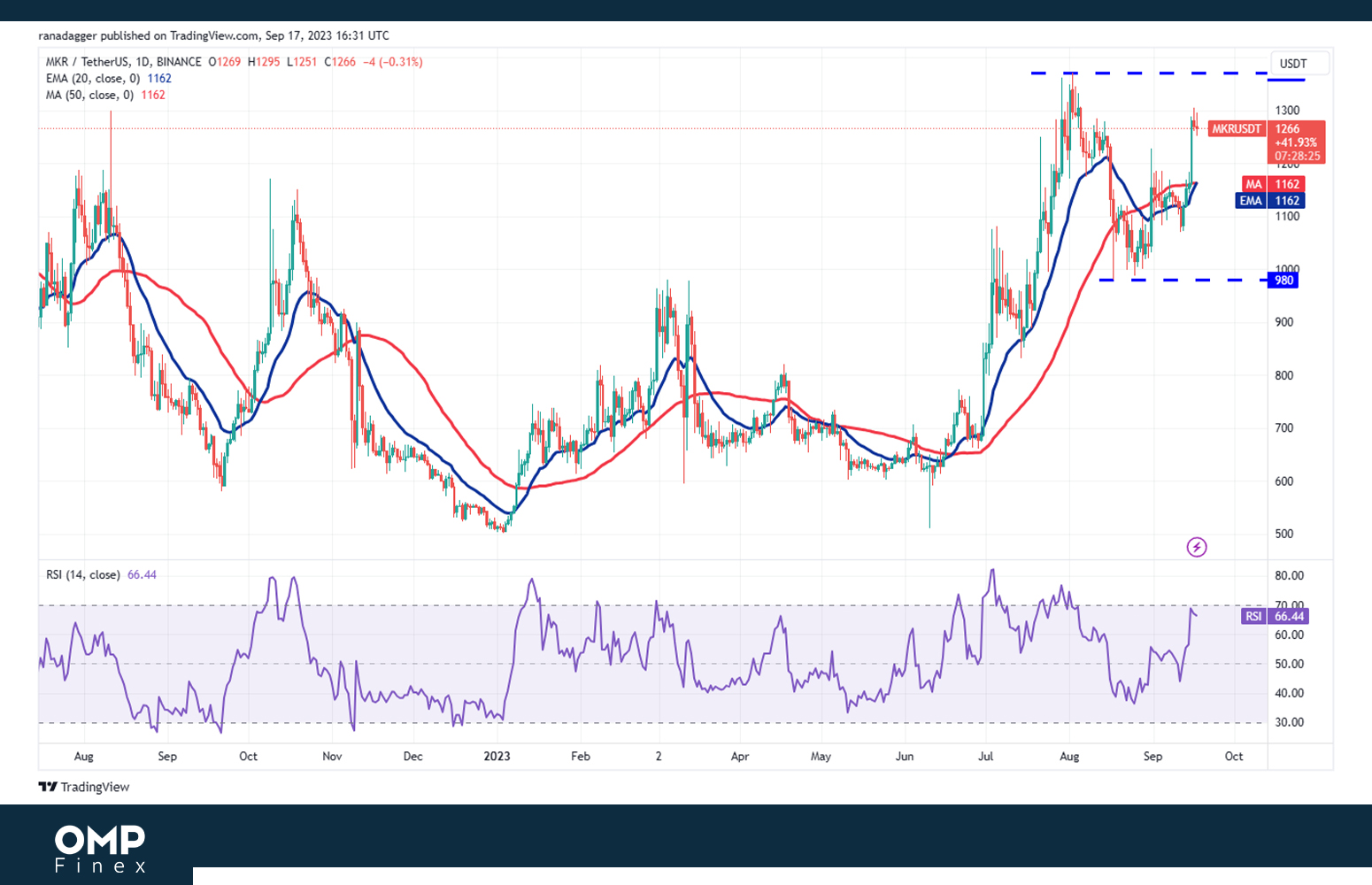Click the TradingView logo below the chart

click(x=84, y=787)
